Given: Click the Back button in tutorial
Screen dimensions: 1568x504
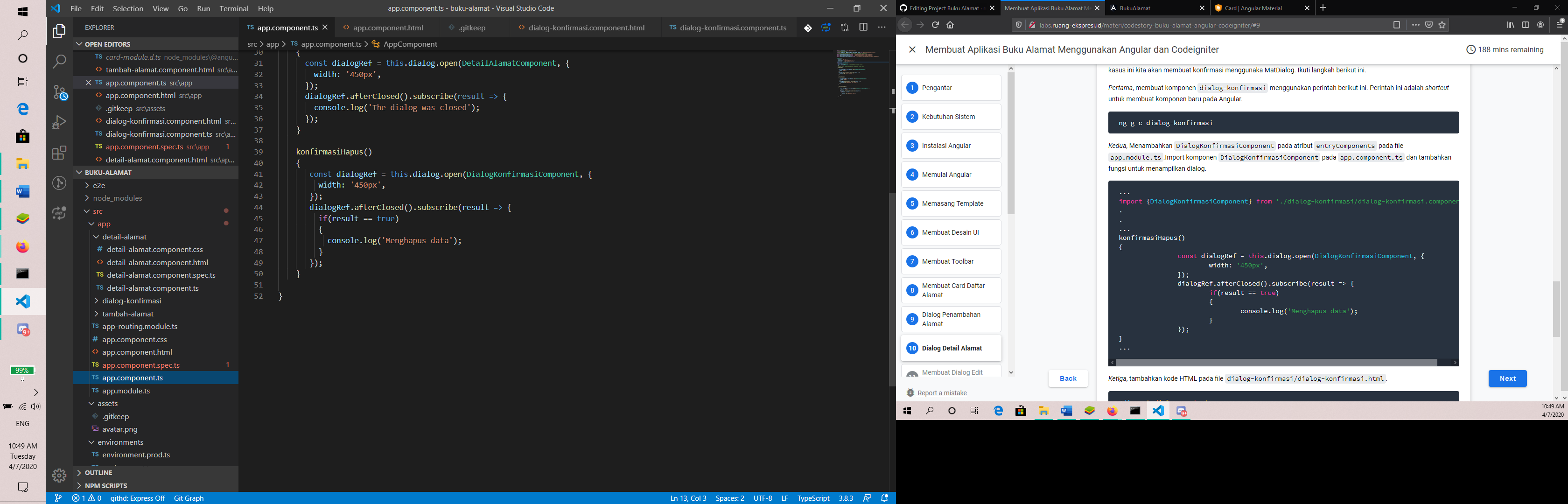Looking at the screenshot, I should 1068,378.
